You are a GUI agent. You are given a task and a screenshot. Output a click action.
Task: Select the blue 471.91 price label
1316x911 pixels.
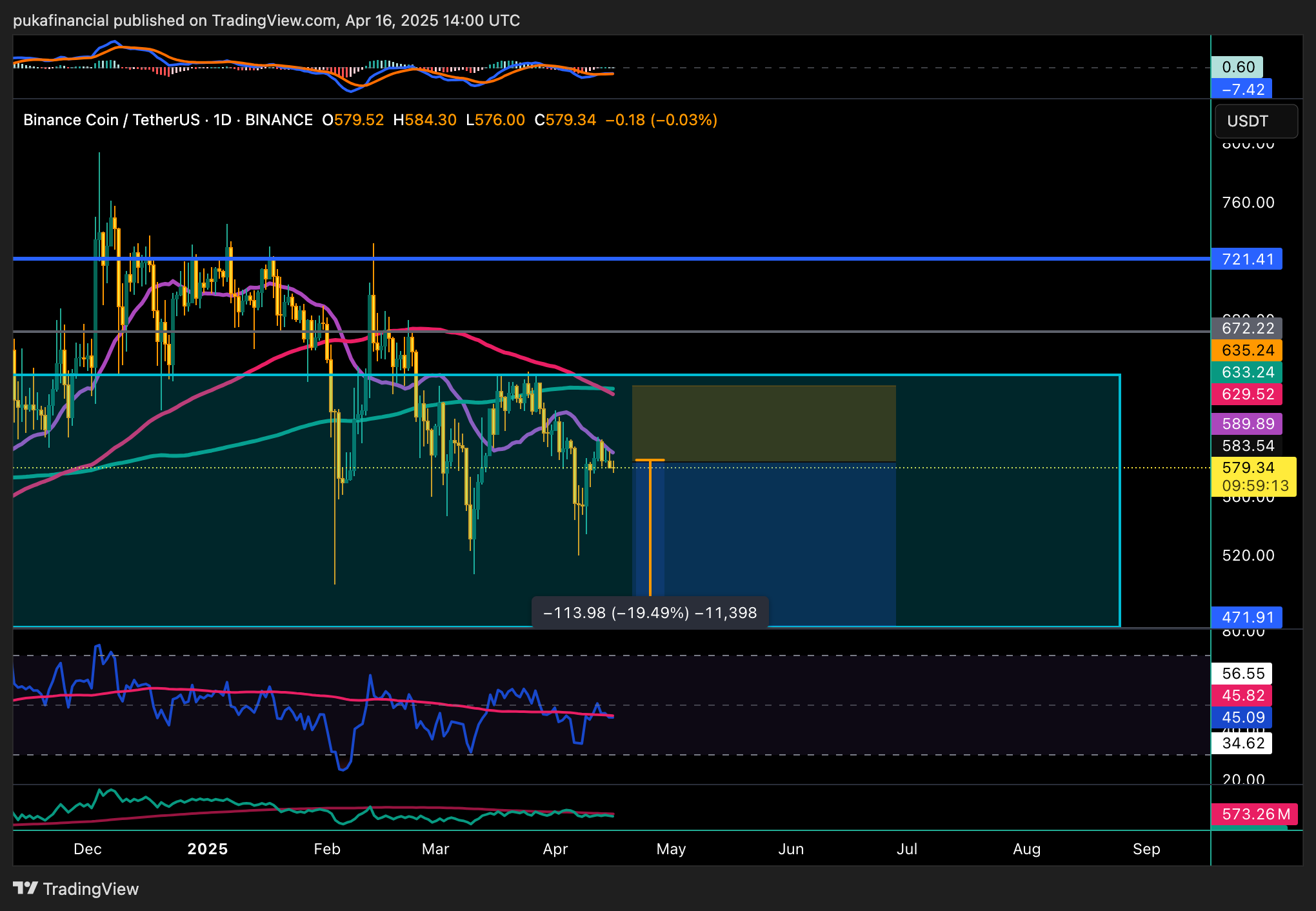(x=1247, y=617)
